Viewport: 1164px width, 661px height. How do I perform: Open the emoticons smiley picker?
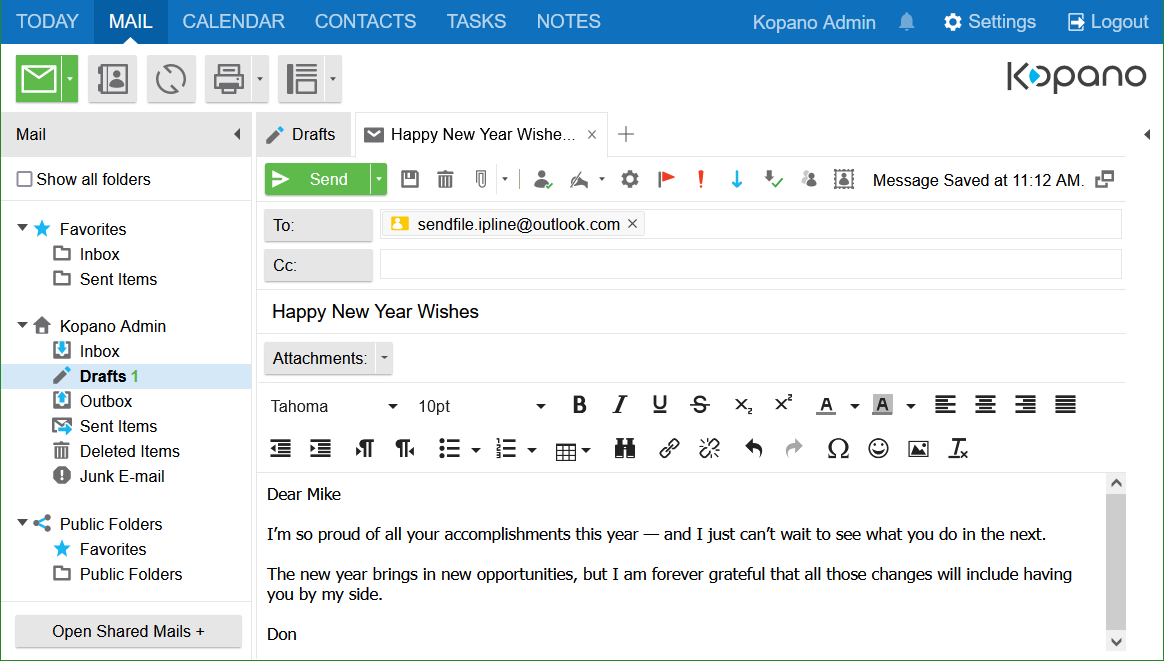878,449
